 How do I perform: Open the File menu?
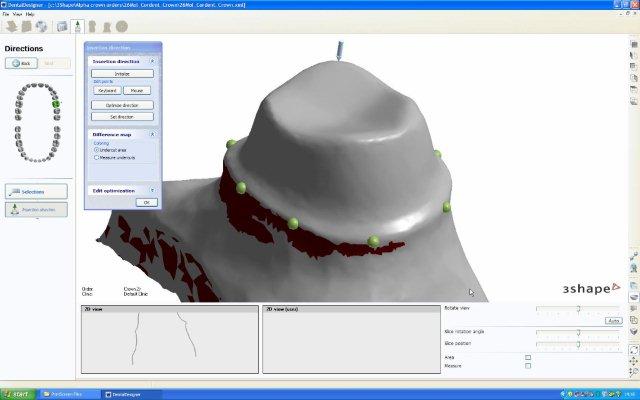pyautogui.click(x=6, y=15)
